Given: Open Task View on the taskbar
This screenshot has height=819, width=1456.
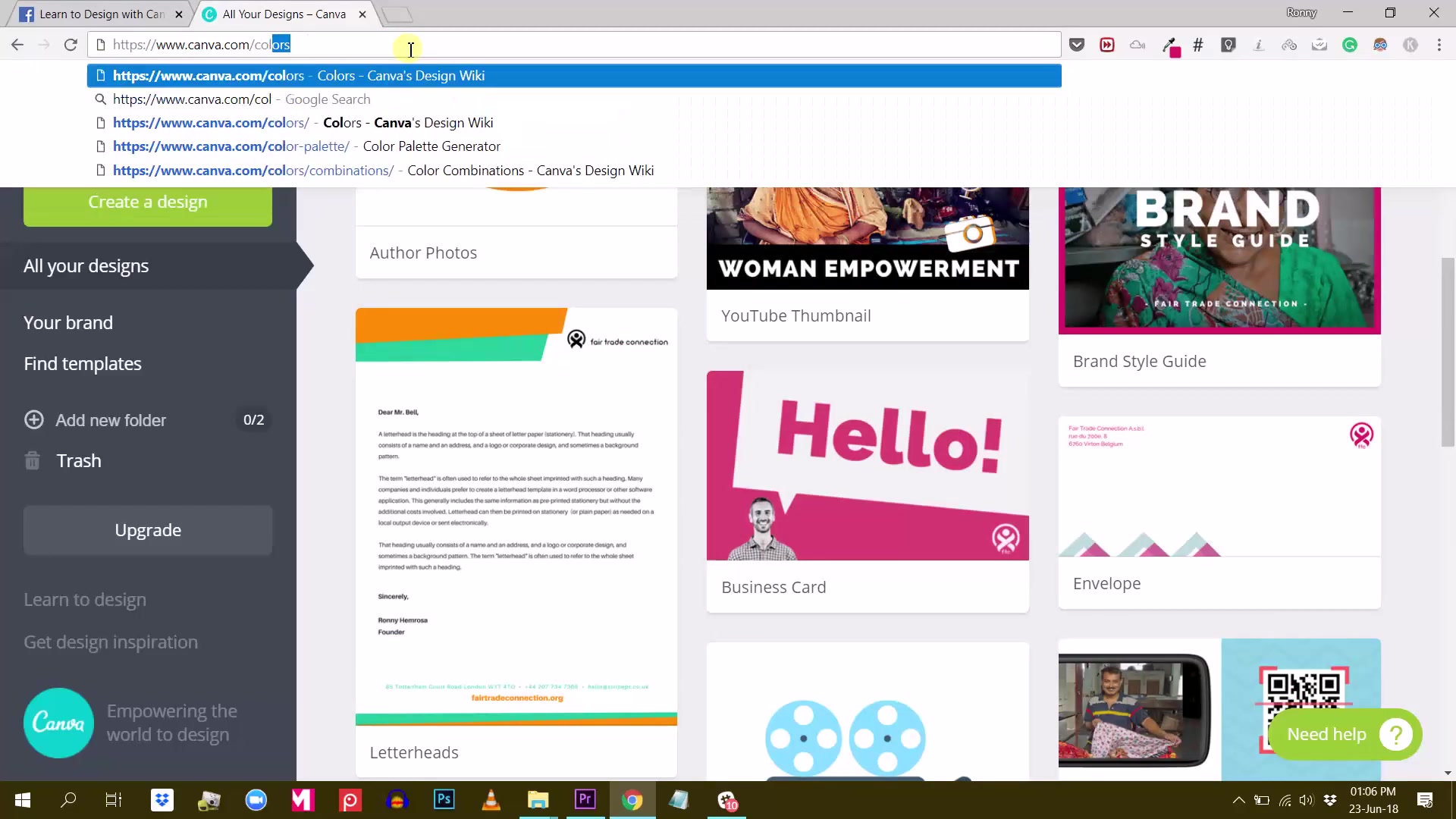Looking at the screenshot, I should click(114, 800).
